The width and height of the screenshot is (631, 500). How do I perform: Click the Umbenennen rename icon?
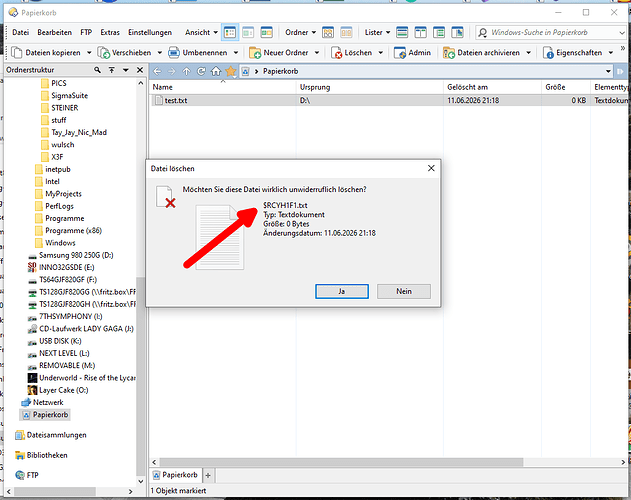[x=174, y=53]
